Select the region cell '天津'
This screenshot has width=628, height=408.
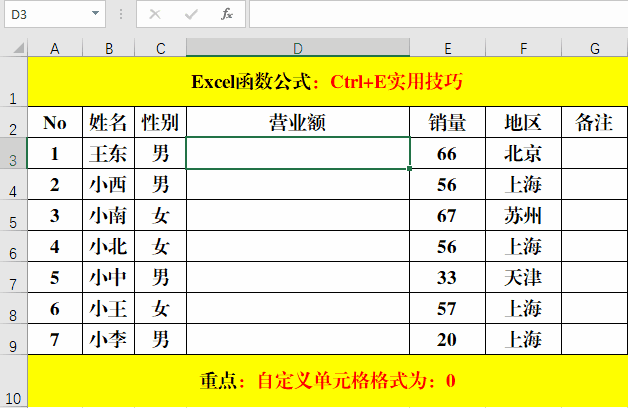click(x=523, y=277)
